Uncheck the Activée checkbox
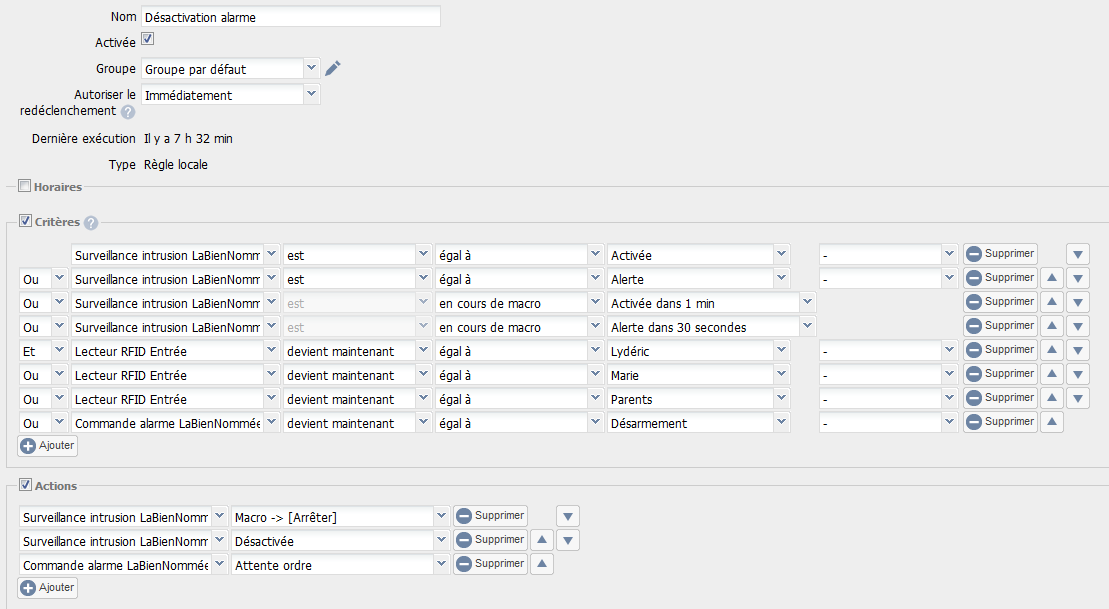Viewport: 1109px width, 609px height. pos(147,40)
